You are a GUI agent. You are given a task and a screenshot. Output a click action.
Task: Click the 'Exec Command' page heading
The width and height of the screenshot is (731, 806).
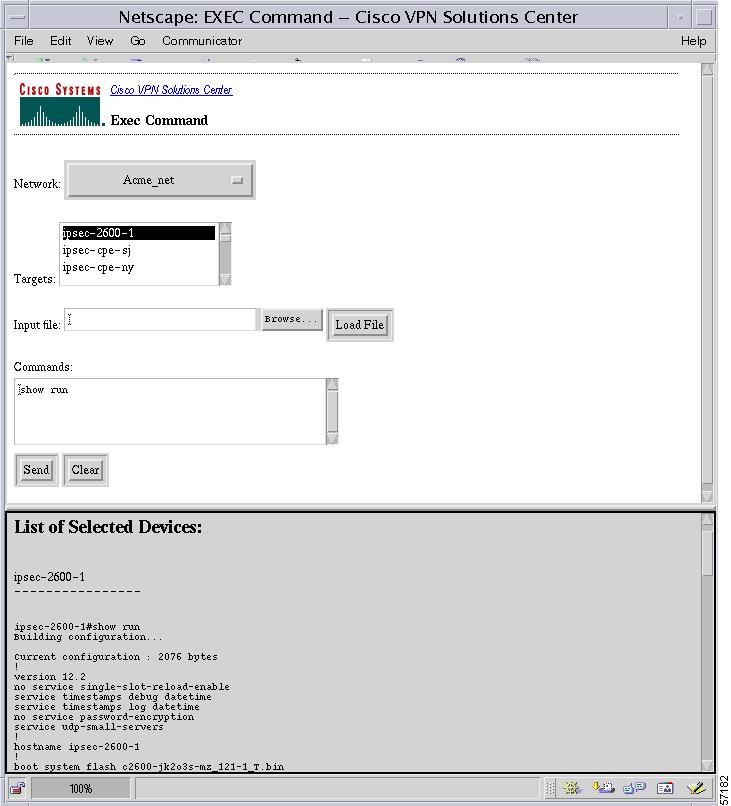(x=159, y=120)
